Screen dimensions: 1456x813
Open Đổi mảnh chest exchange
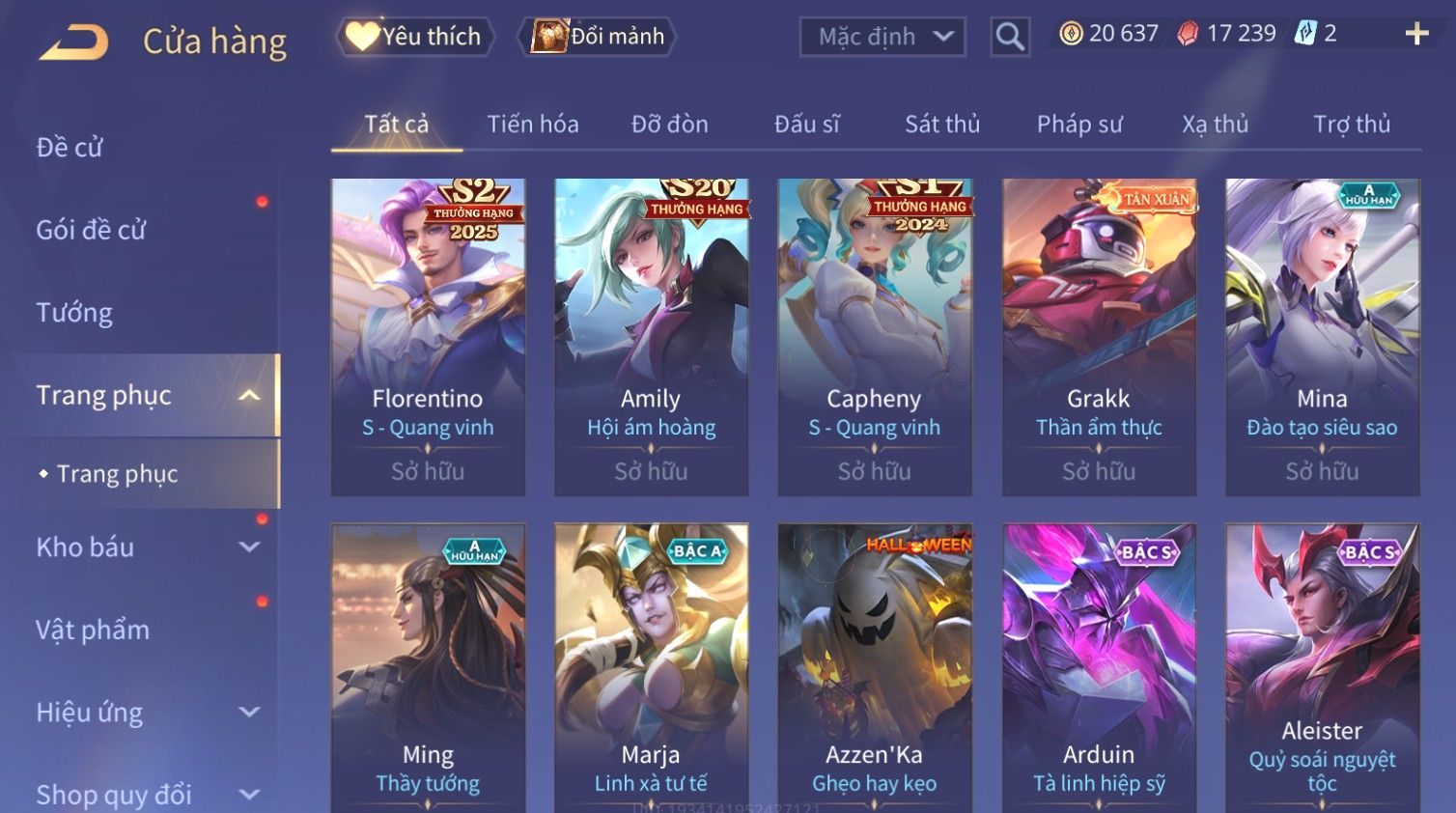click(597, 37)
